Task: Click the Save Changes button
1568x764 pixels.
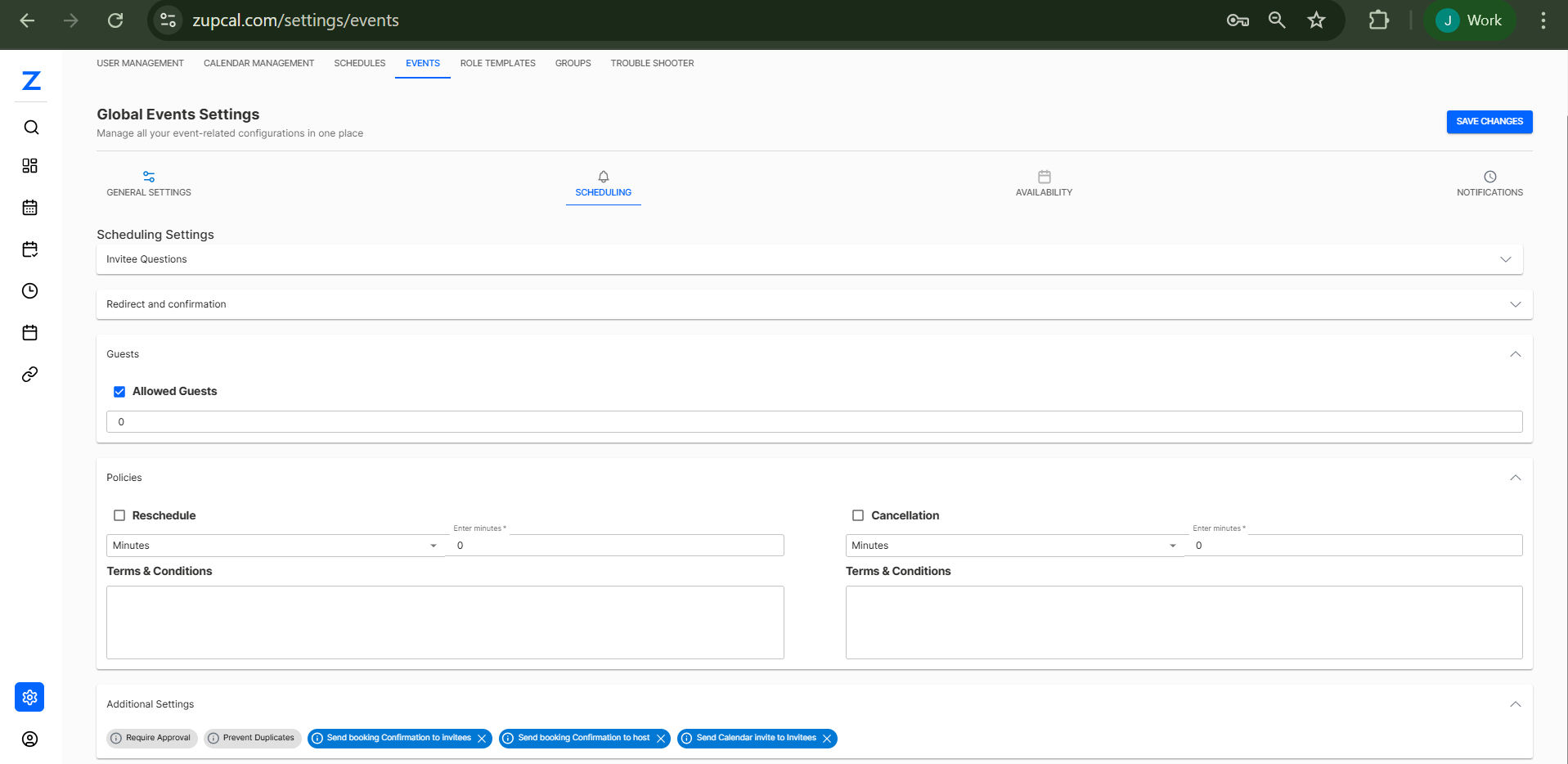Action: [1489, 121]
